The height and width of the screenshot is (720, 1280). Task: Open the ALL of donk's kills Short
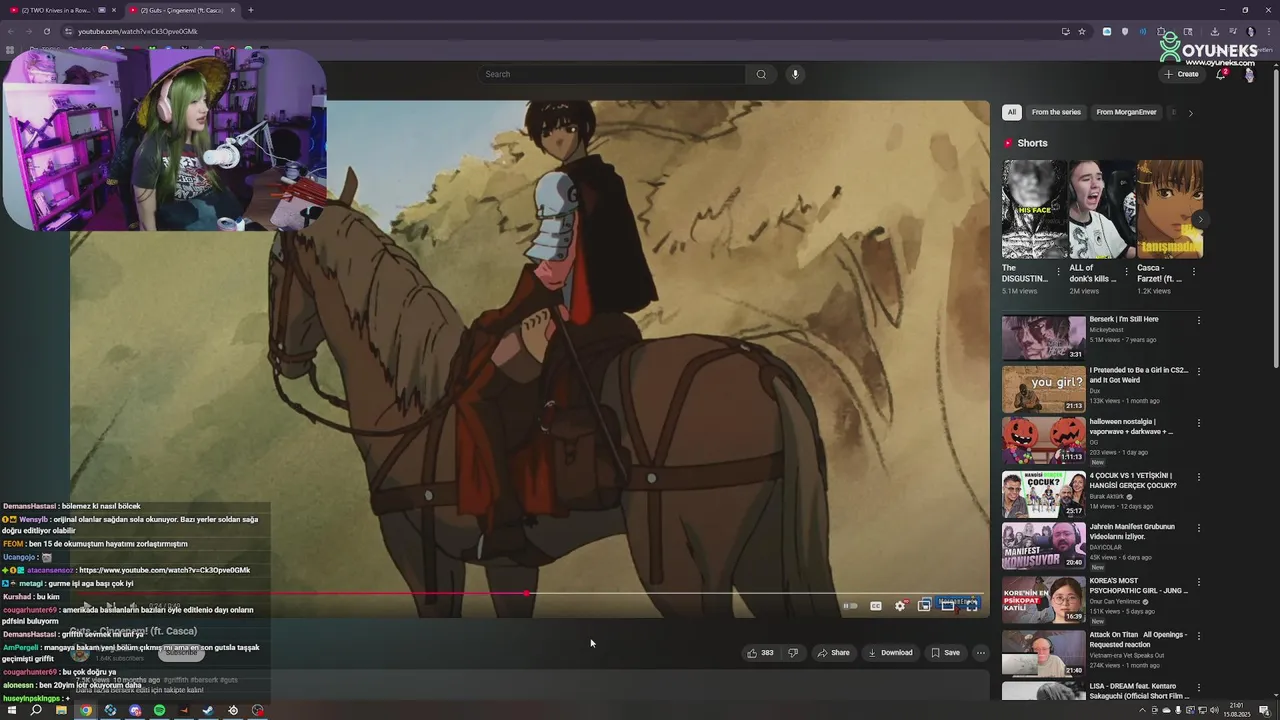pos(1102,209)
